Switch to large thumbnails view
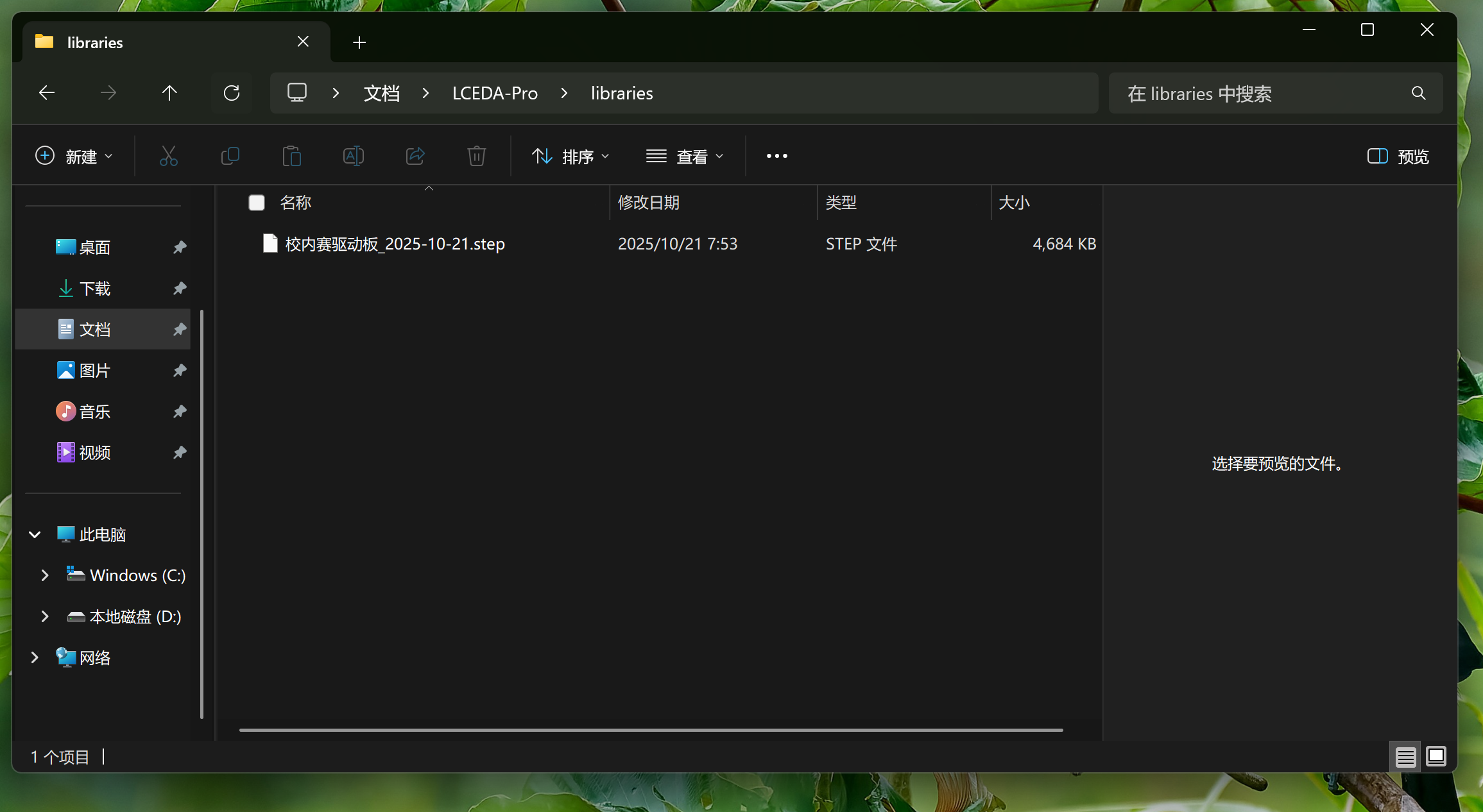The image size is (1483, 812). (x=1436, y=757)
